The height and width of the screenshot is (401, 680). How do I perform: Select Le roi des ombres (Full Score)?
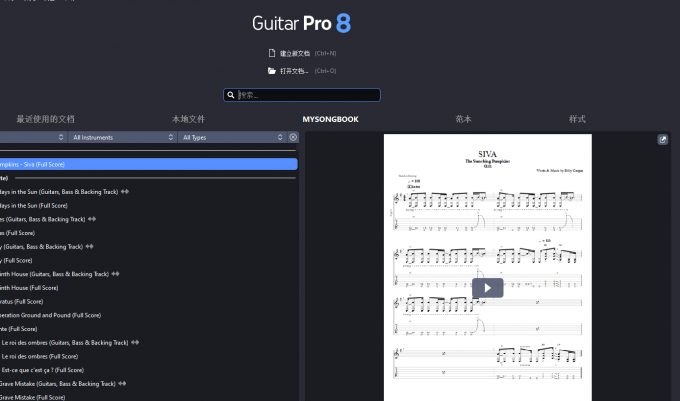point(40,356)
